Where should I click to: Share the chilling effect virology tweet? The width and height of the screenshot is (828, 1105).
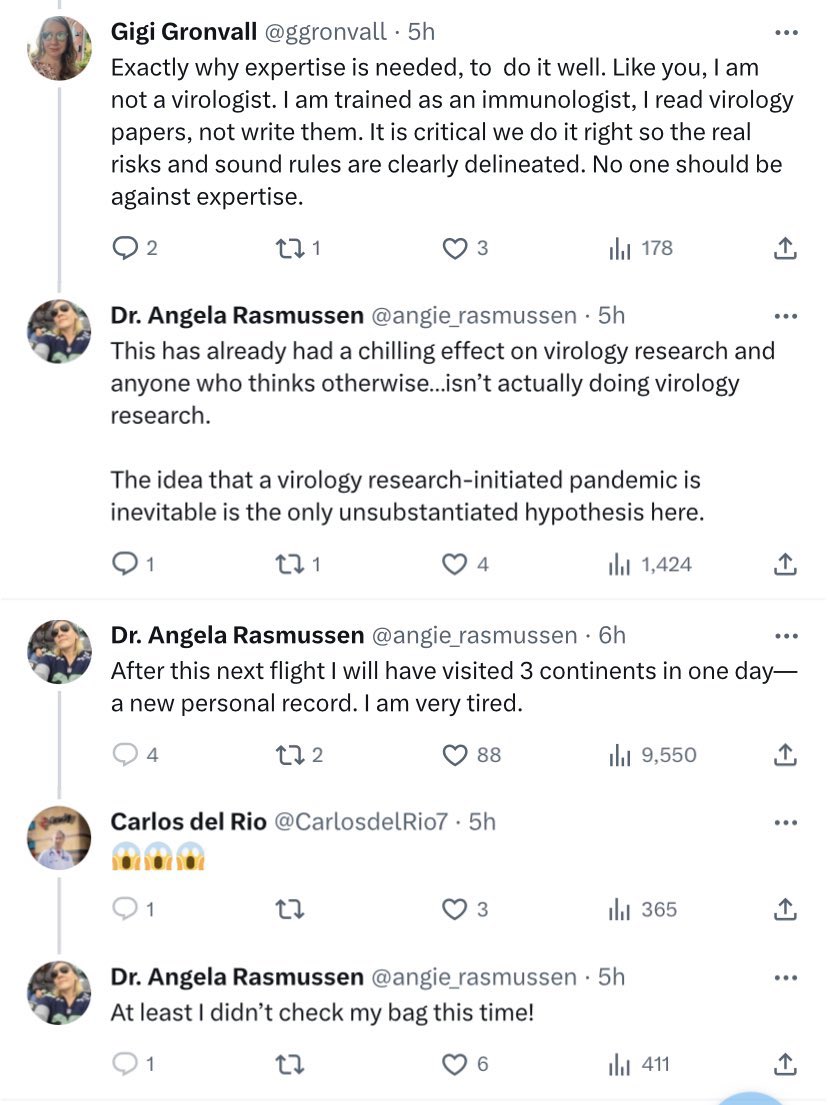[x=786, y=565]
